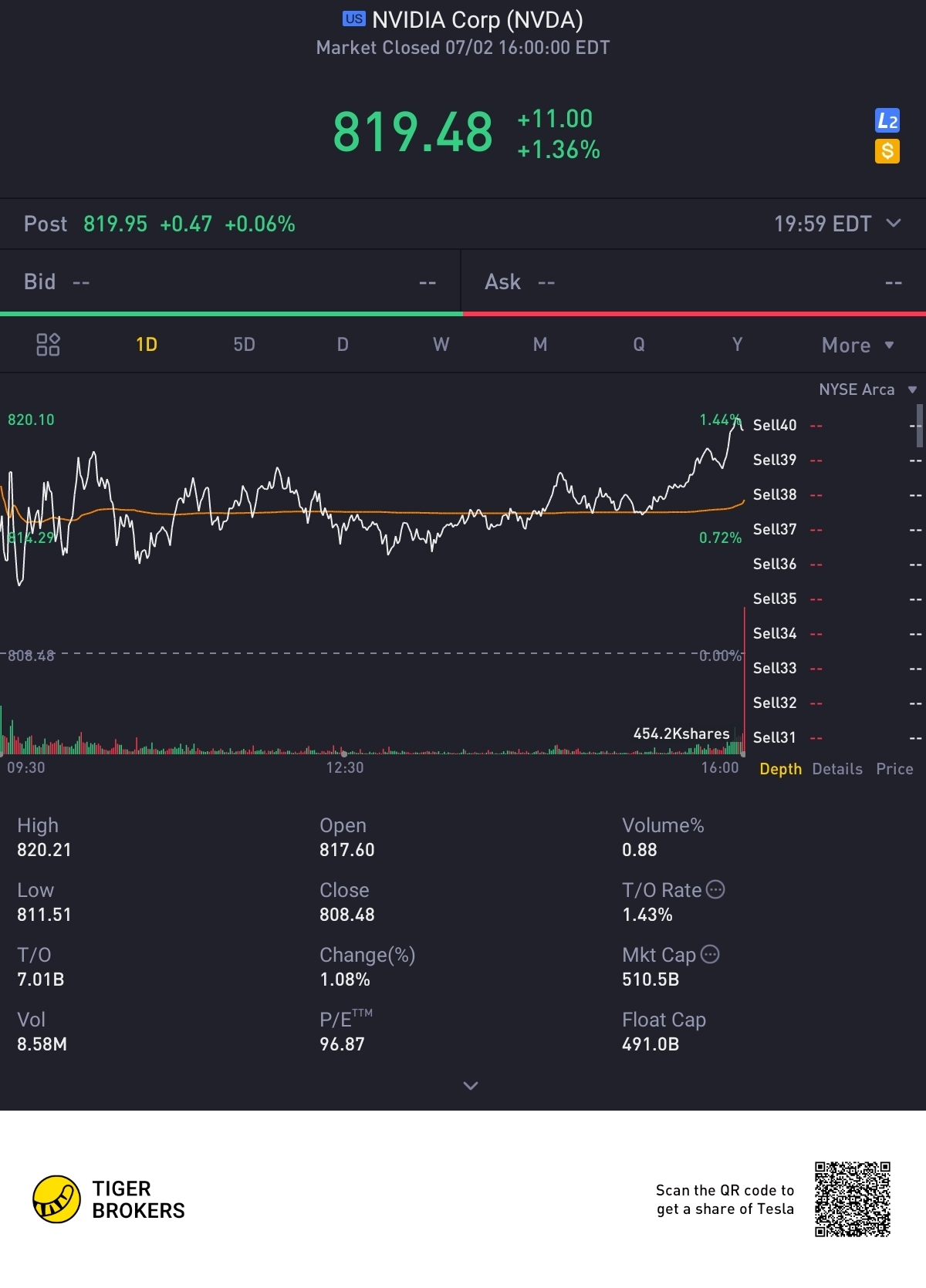The width and height of the screenshot is (926, 1288).
Task: Tap the Sell37 depth row
Action: click(x=836, y=529)
